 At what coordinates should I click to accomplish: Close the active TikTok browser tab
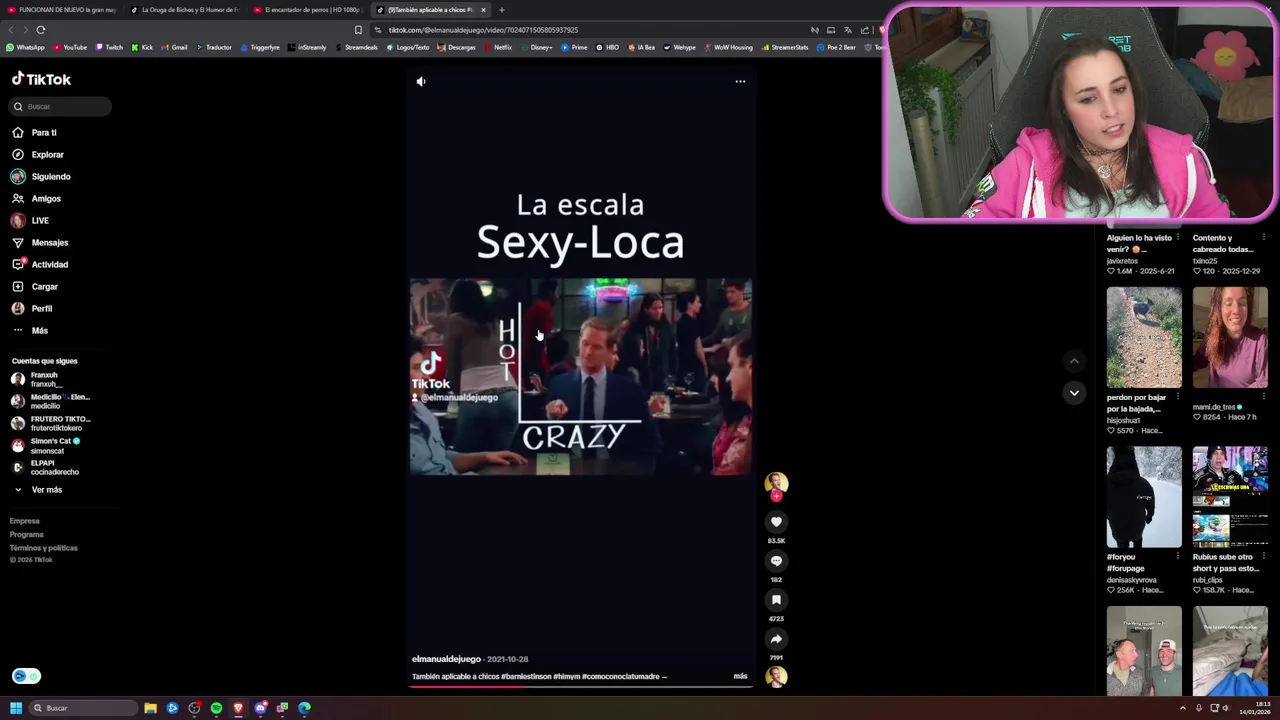[x=483, y=10]
